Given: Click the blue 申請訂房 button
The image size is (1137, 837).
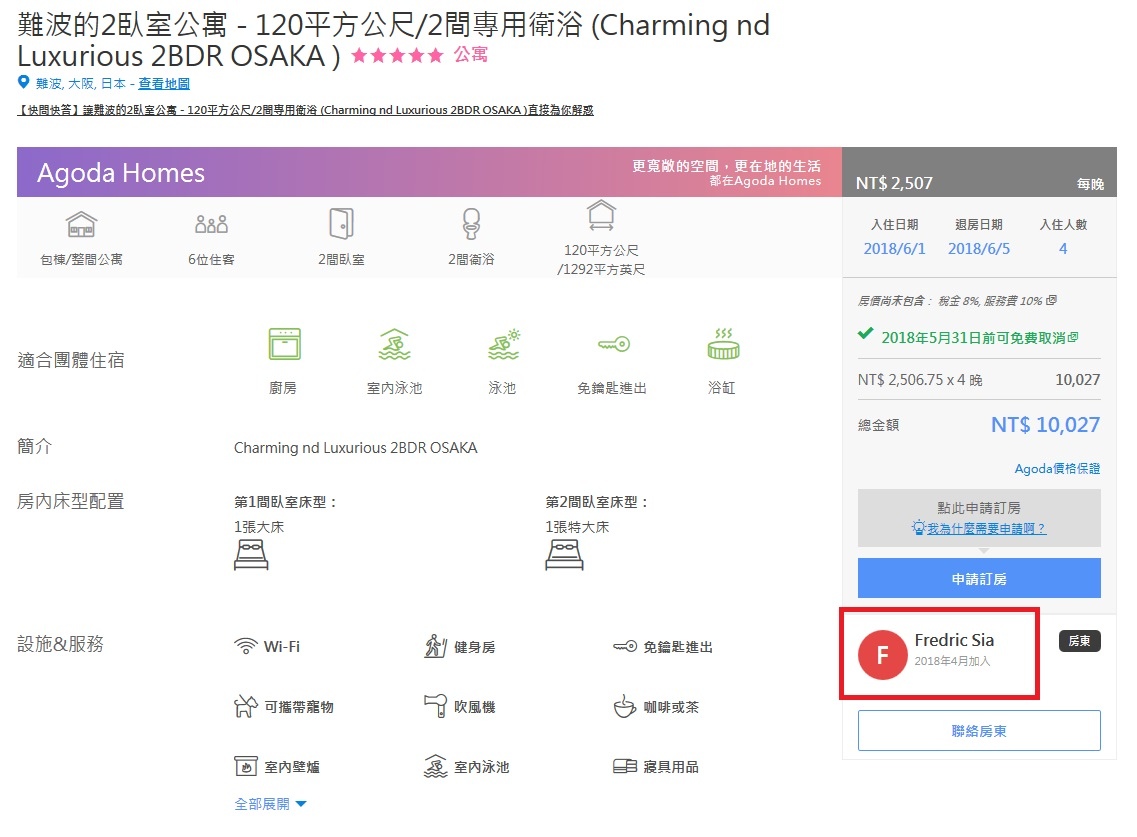Looking at the screenshot, I should coord(979,578).
